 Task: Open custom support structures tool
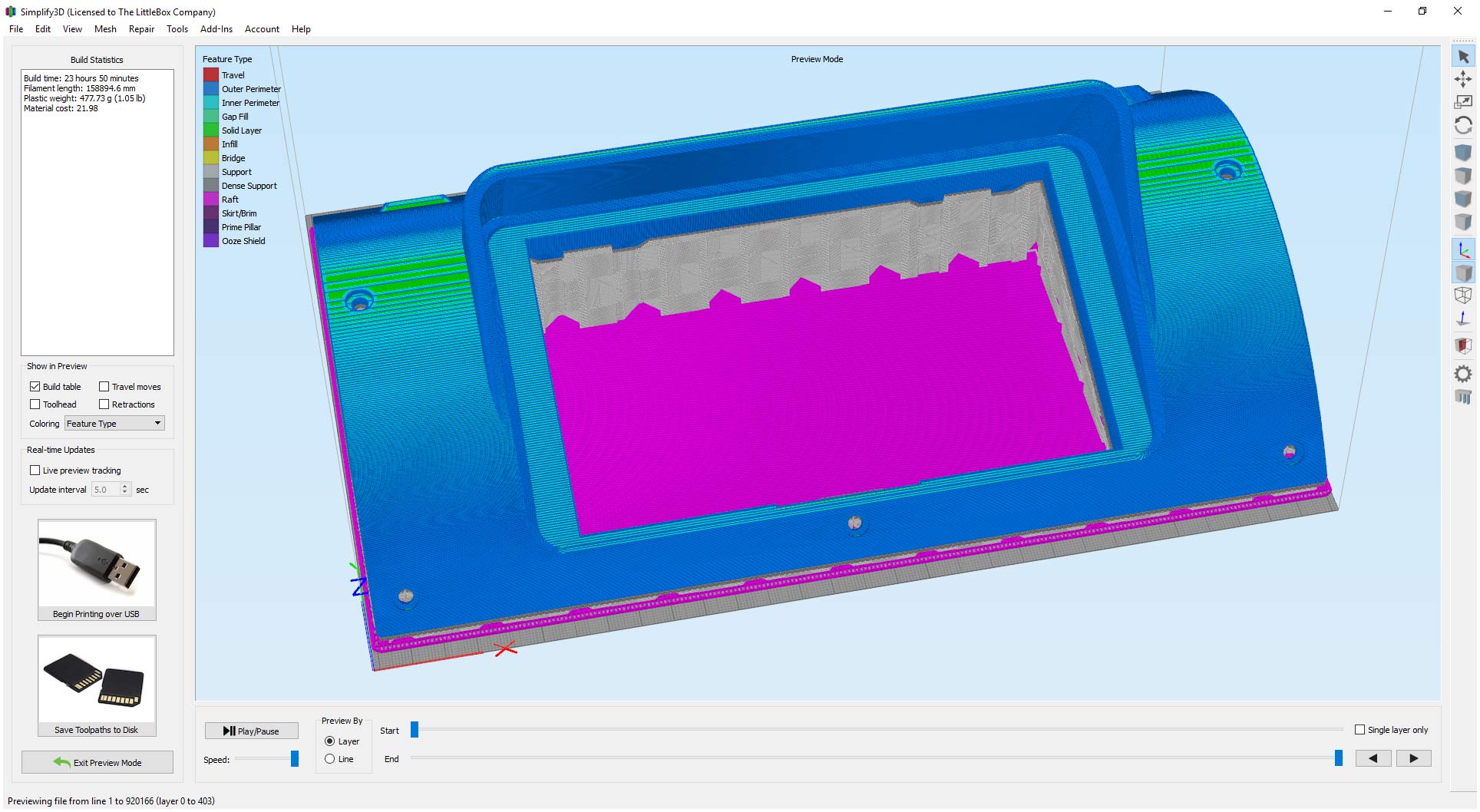click(1463, 397)
